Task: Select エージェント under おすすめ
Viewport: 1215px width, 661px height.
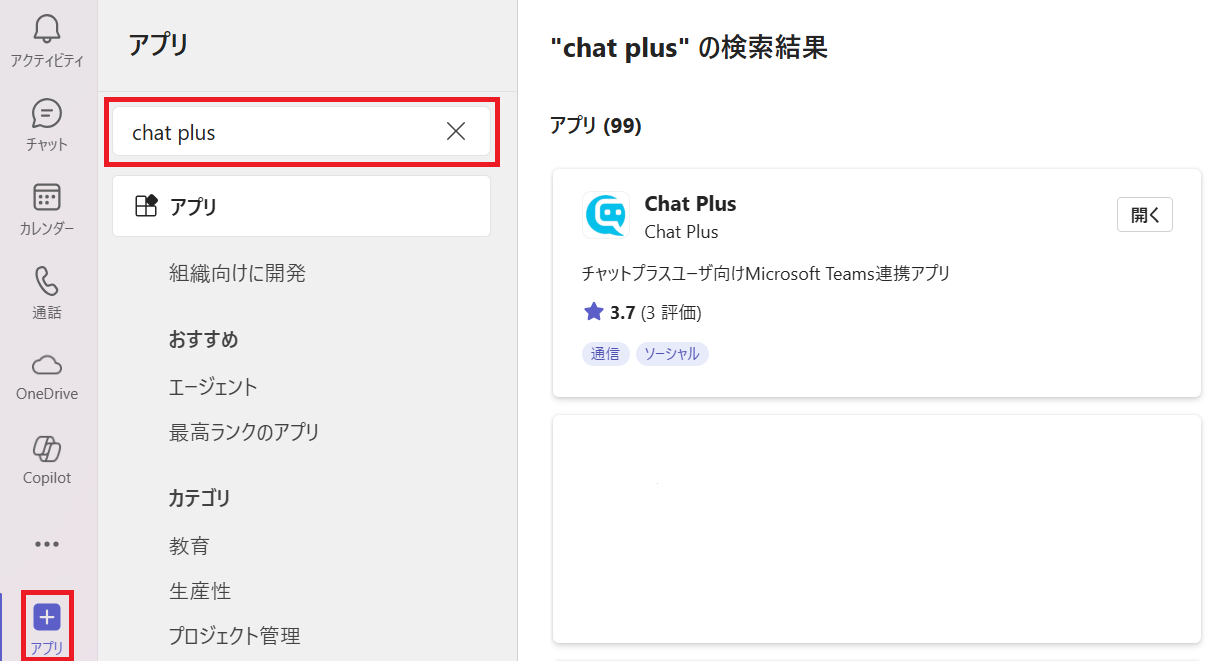Action: pos(213,387)
